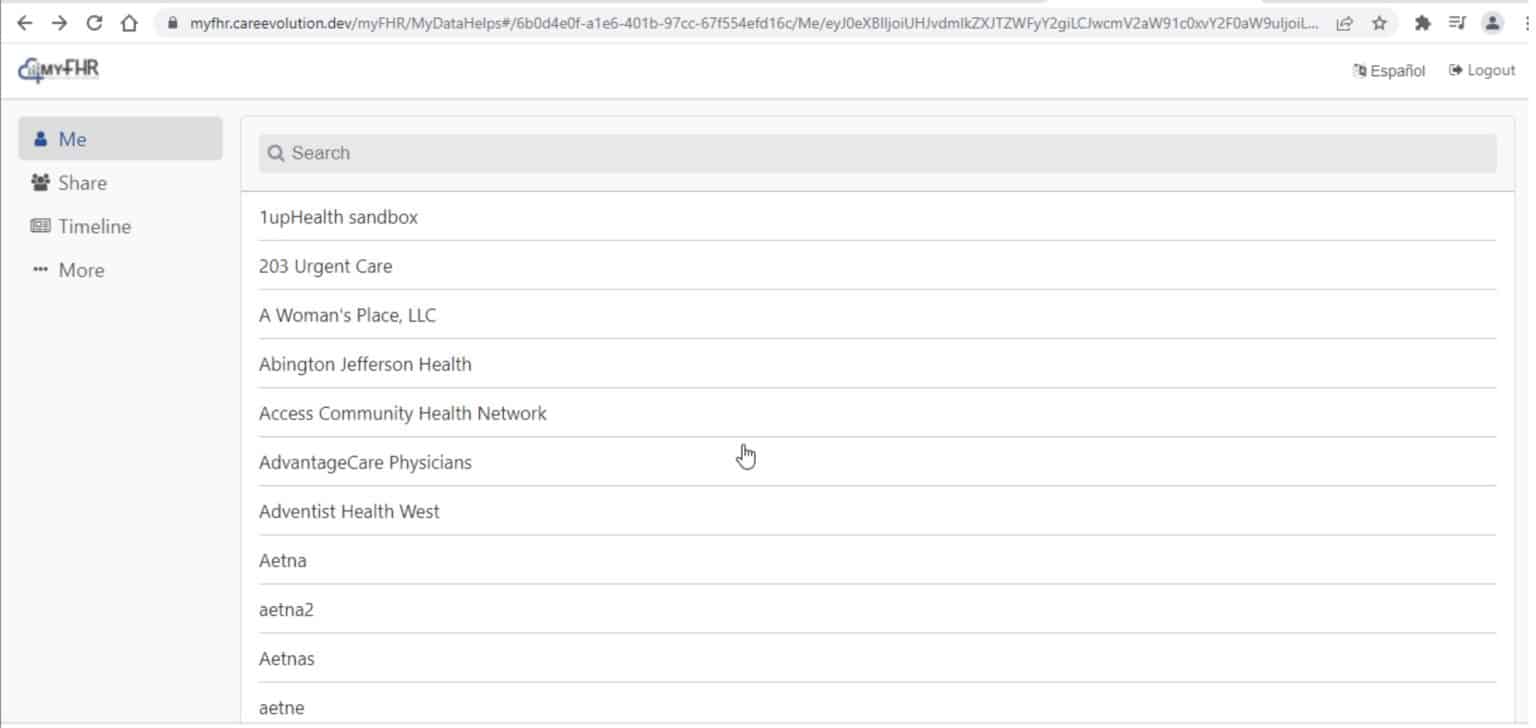This screenshot has width=1536, height=728.
Task: Select 203 Urgent Care provider
Action: click(877, 266)
